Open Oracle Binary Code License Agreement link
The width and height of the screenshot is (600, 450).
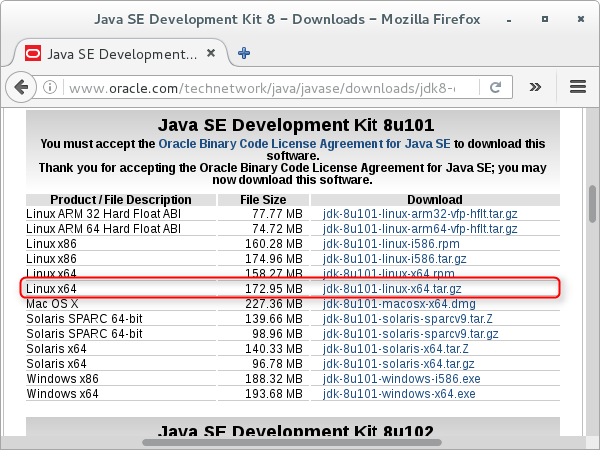pos(304,144)
